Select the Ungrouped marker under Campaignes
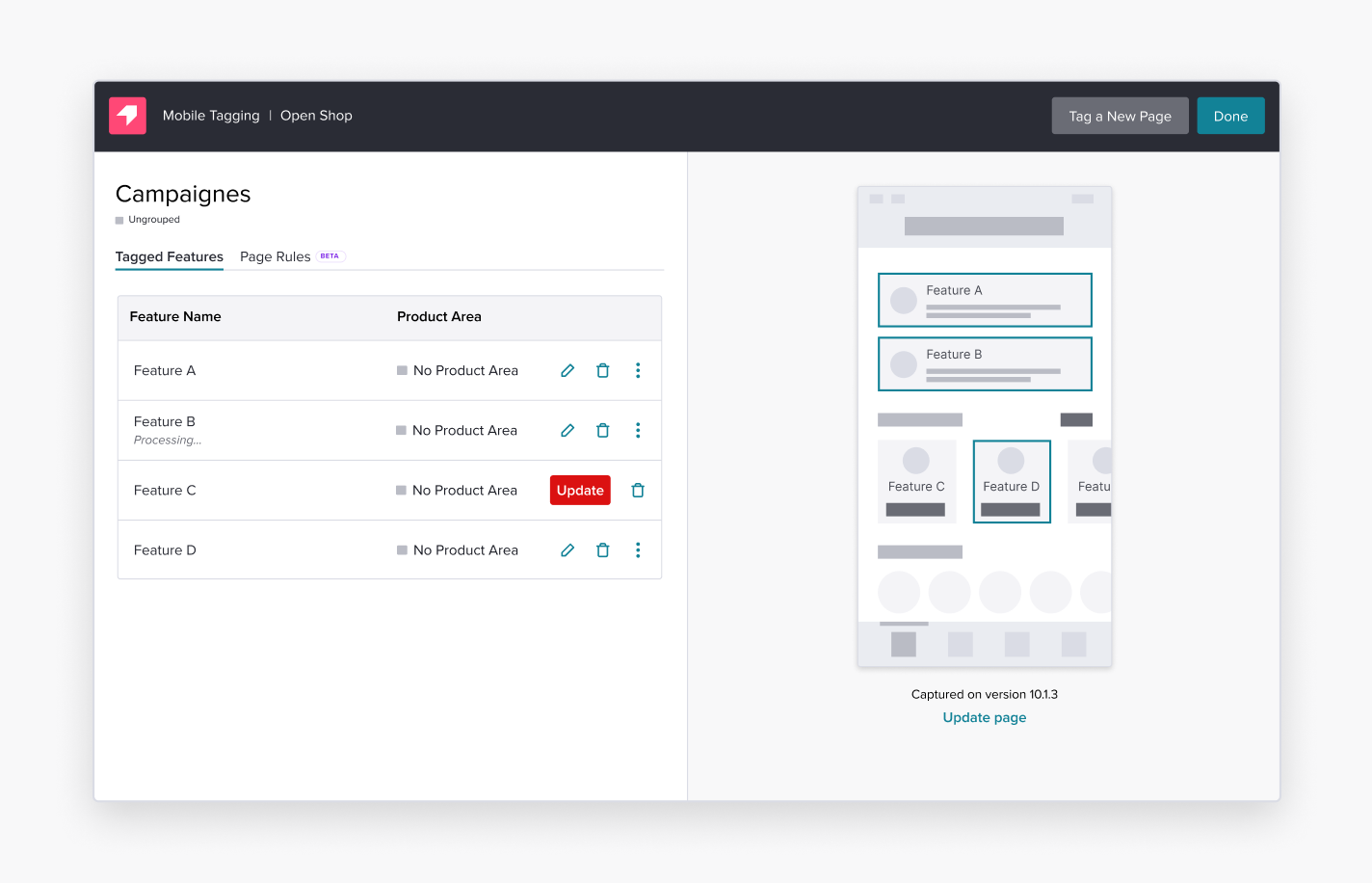The width and height of the screenshot is (1372, 883). pos(120,219)
